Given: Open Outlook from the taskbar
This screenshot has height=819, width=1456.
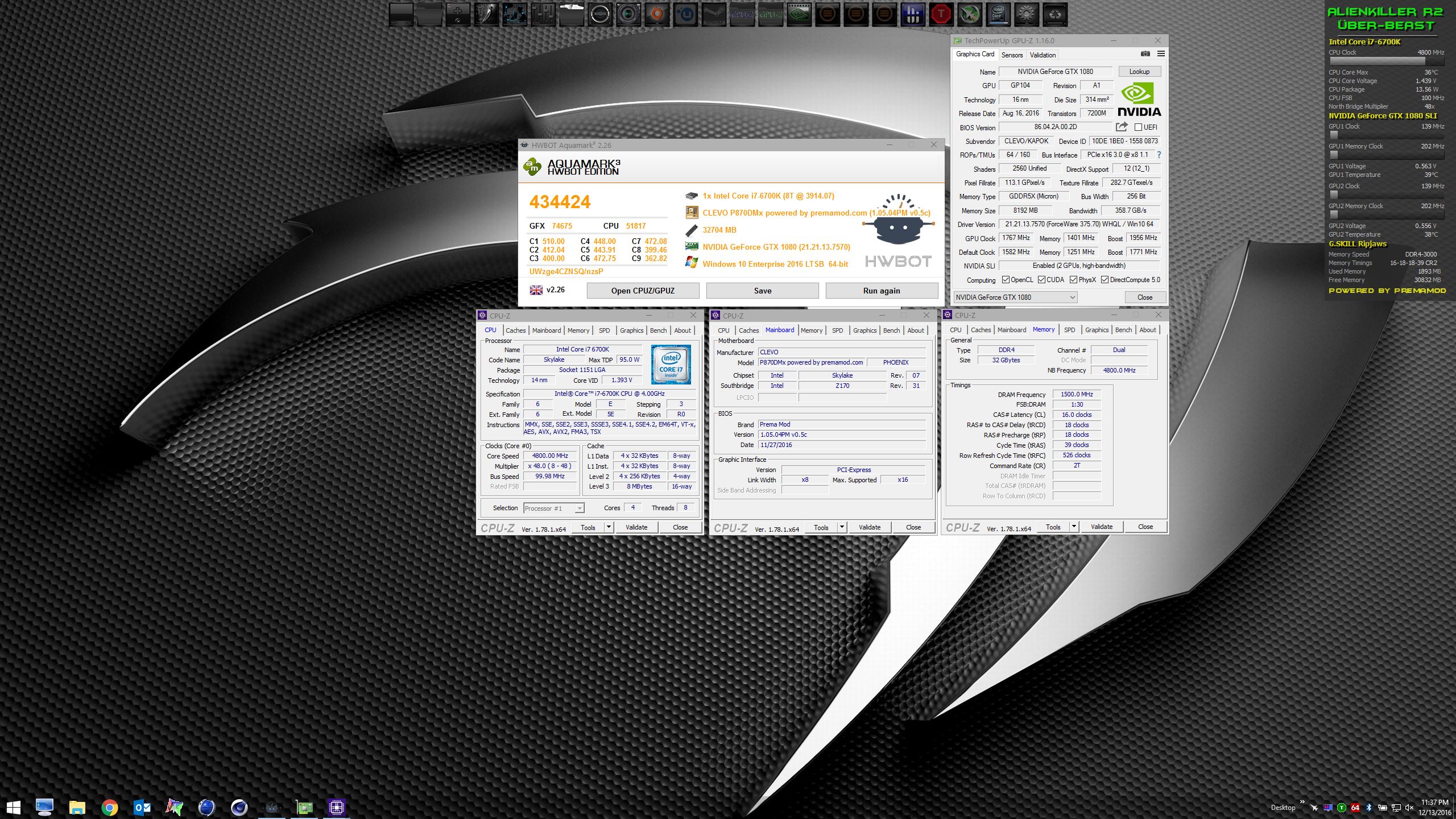Looking at the screenshot, I should 142,807.
